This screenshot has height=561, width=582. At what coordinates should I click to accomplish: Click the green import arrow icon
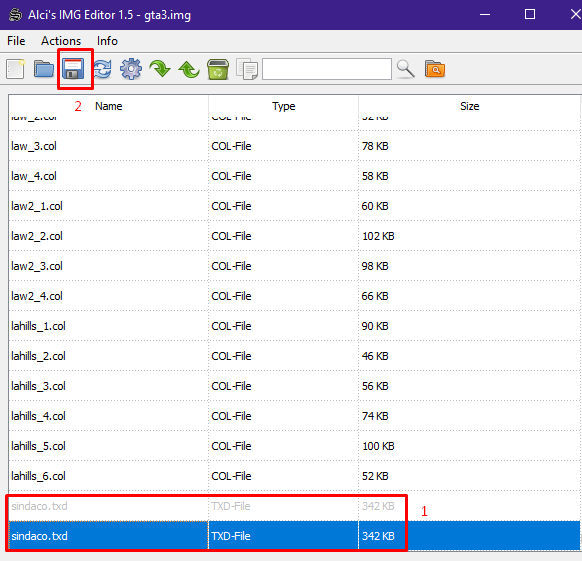click(x=160, y=69)
